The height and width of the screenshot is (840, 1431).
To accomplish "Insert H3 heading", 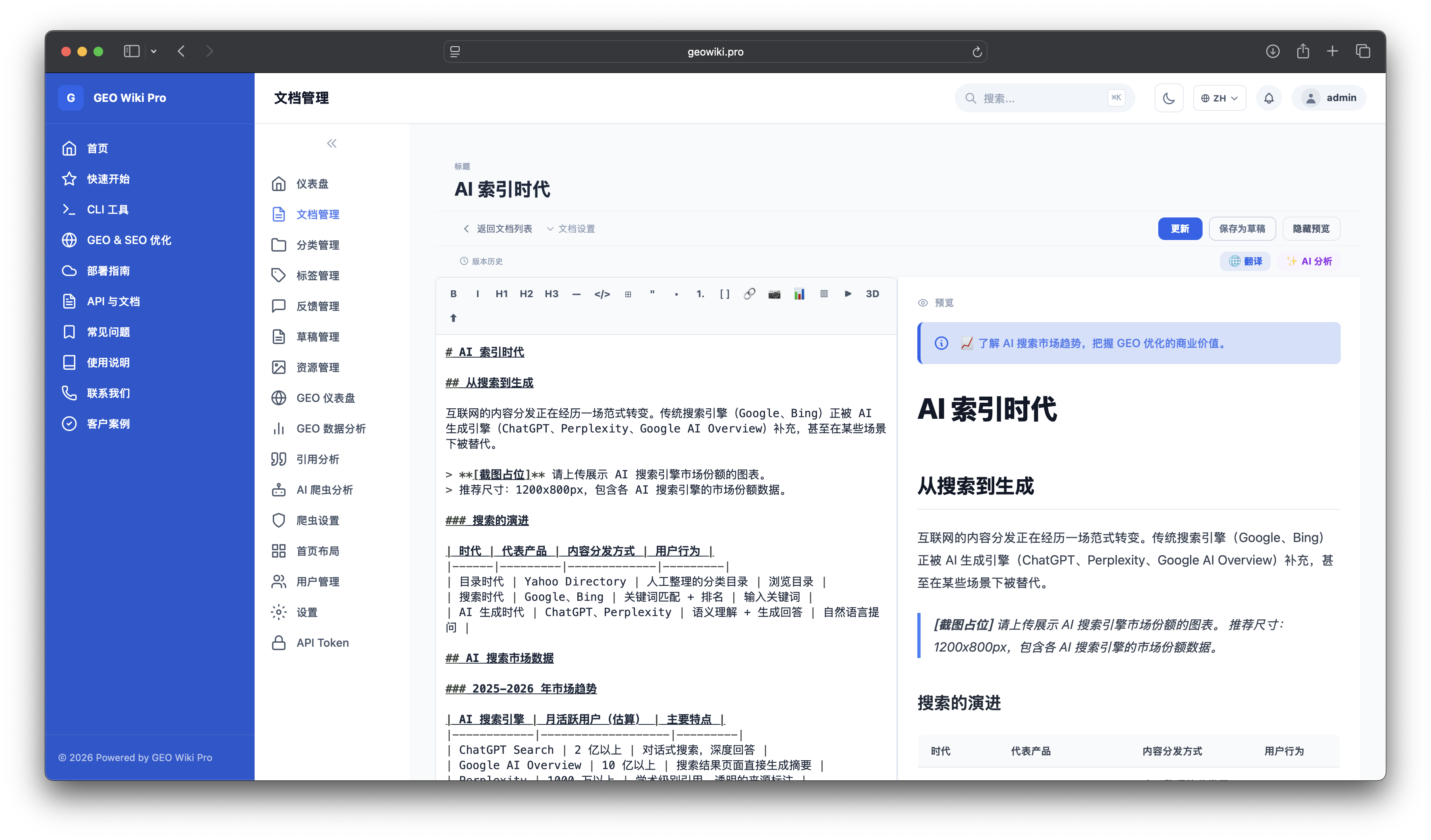I will click(552, 294).
